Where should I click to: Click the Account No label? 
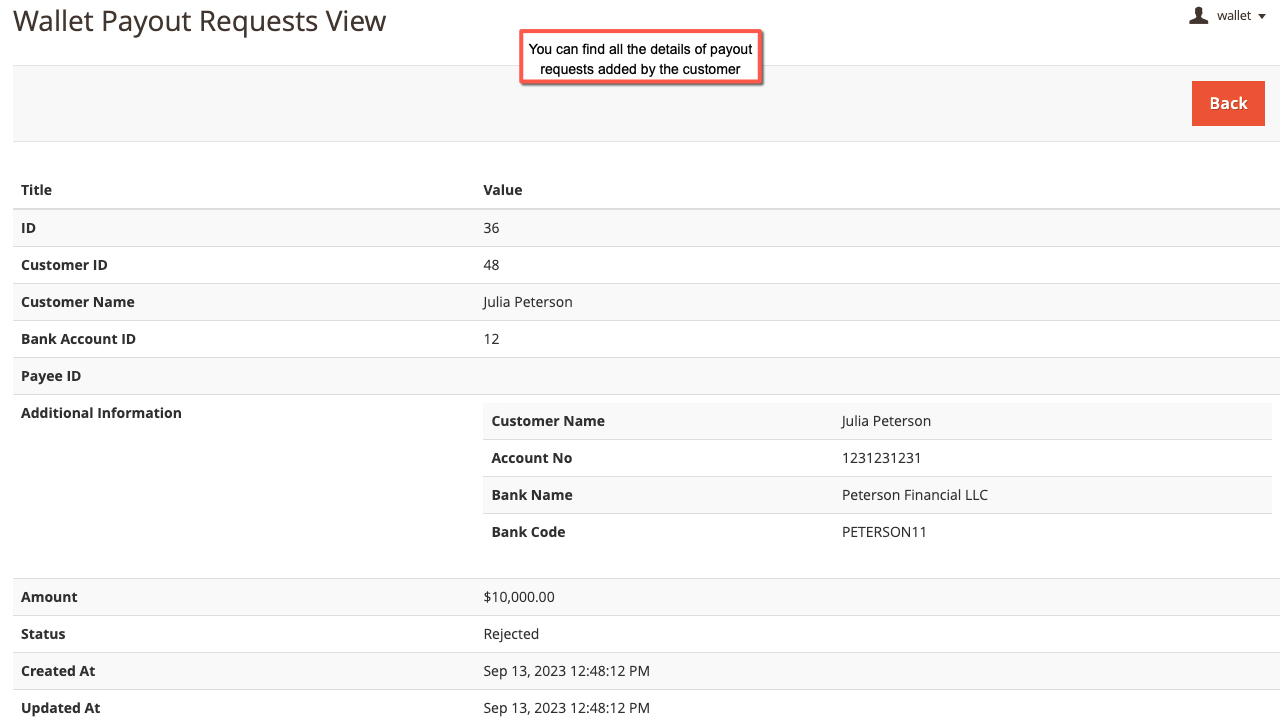(531, 458)
